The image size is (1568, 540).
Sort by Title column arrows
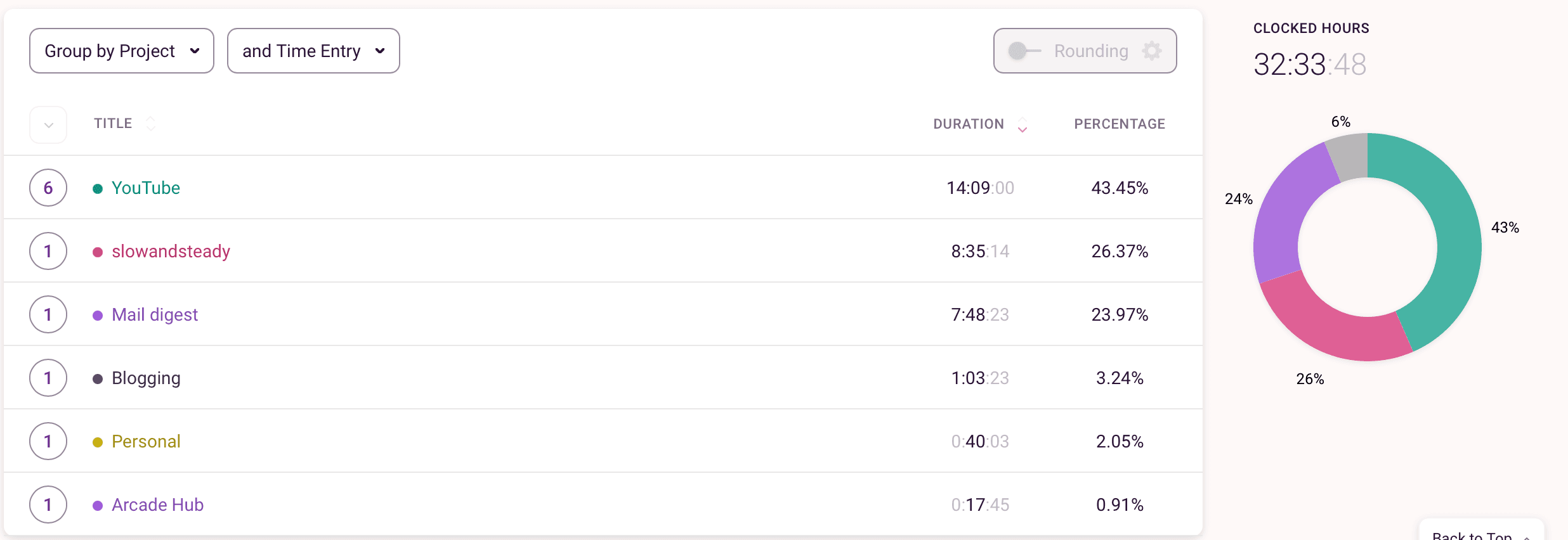pos(150,124)
